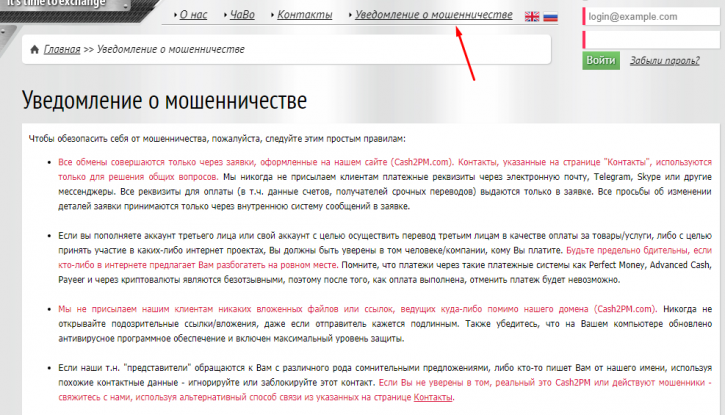Focus the password input field
The image size is (725, 415).
click(651, 40)
